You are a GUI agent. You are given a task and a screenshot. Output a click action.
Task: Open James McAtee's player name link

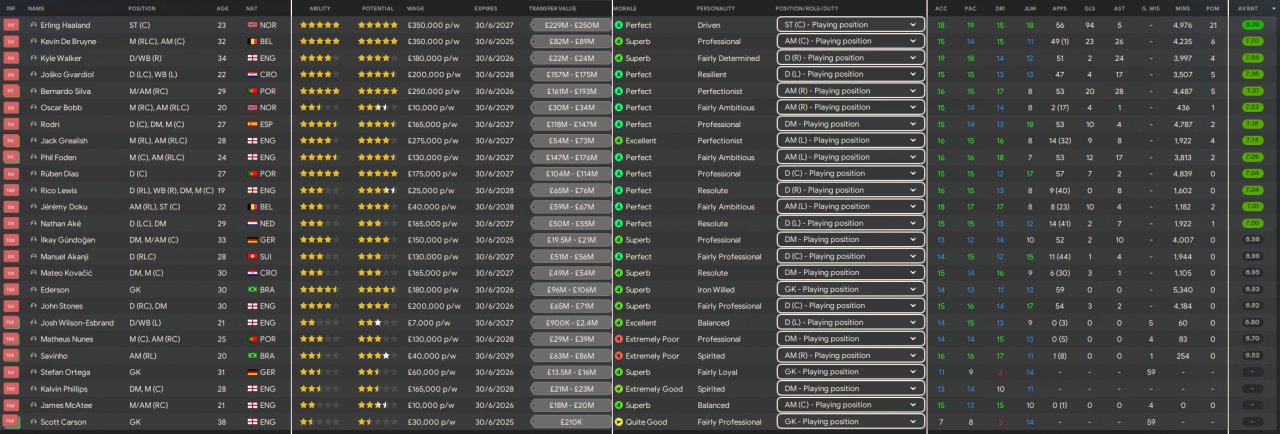(66, 405)
